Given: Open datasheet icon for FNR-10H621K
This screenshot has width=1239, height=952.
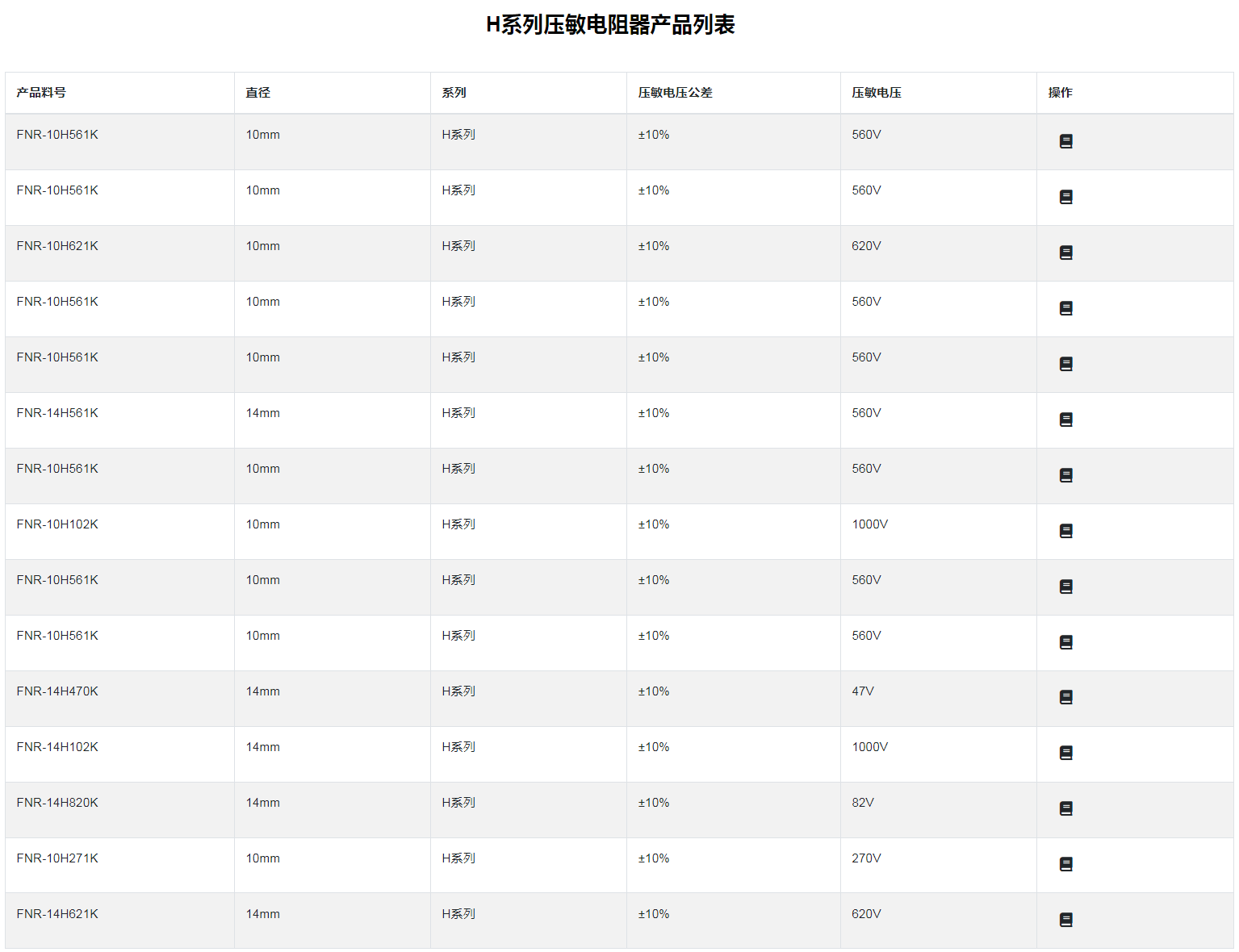Looking at the screenshot, I should point(1065,253).
